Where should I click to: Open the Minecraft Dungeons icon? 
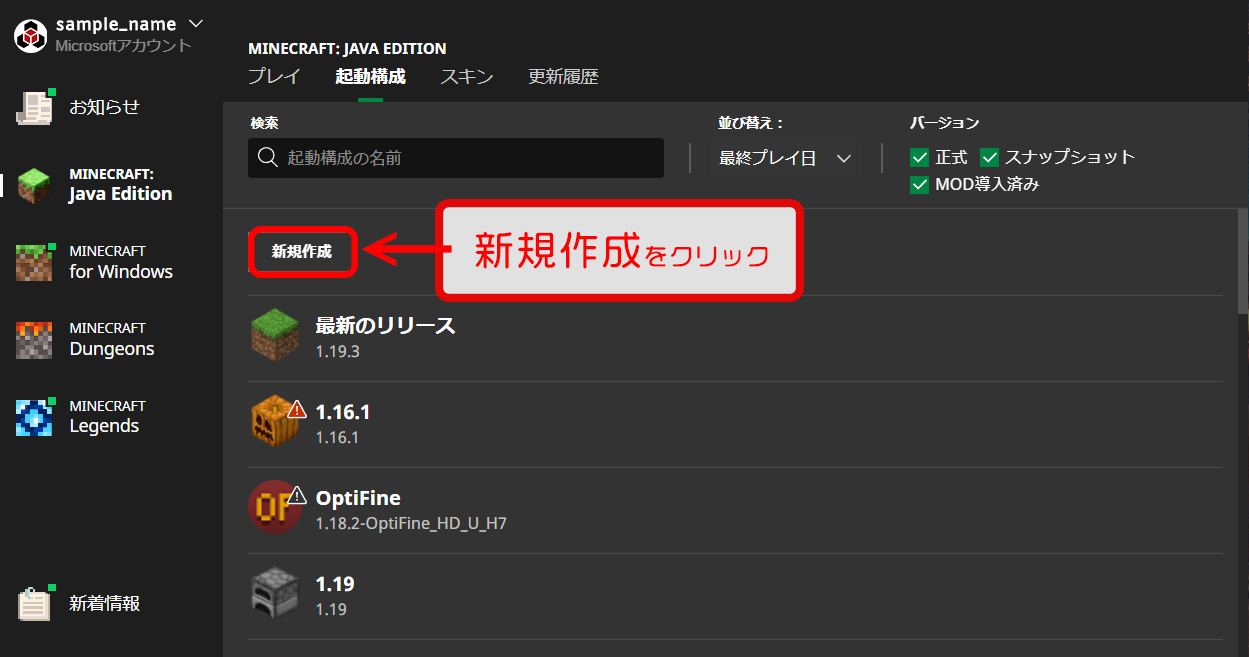pos(34,339)
